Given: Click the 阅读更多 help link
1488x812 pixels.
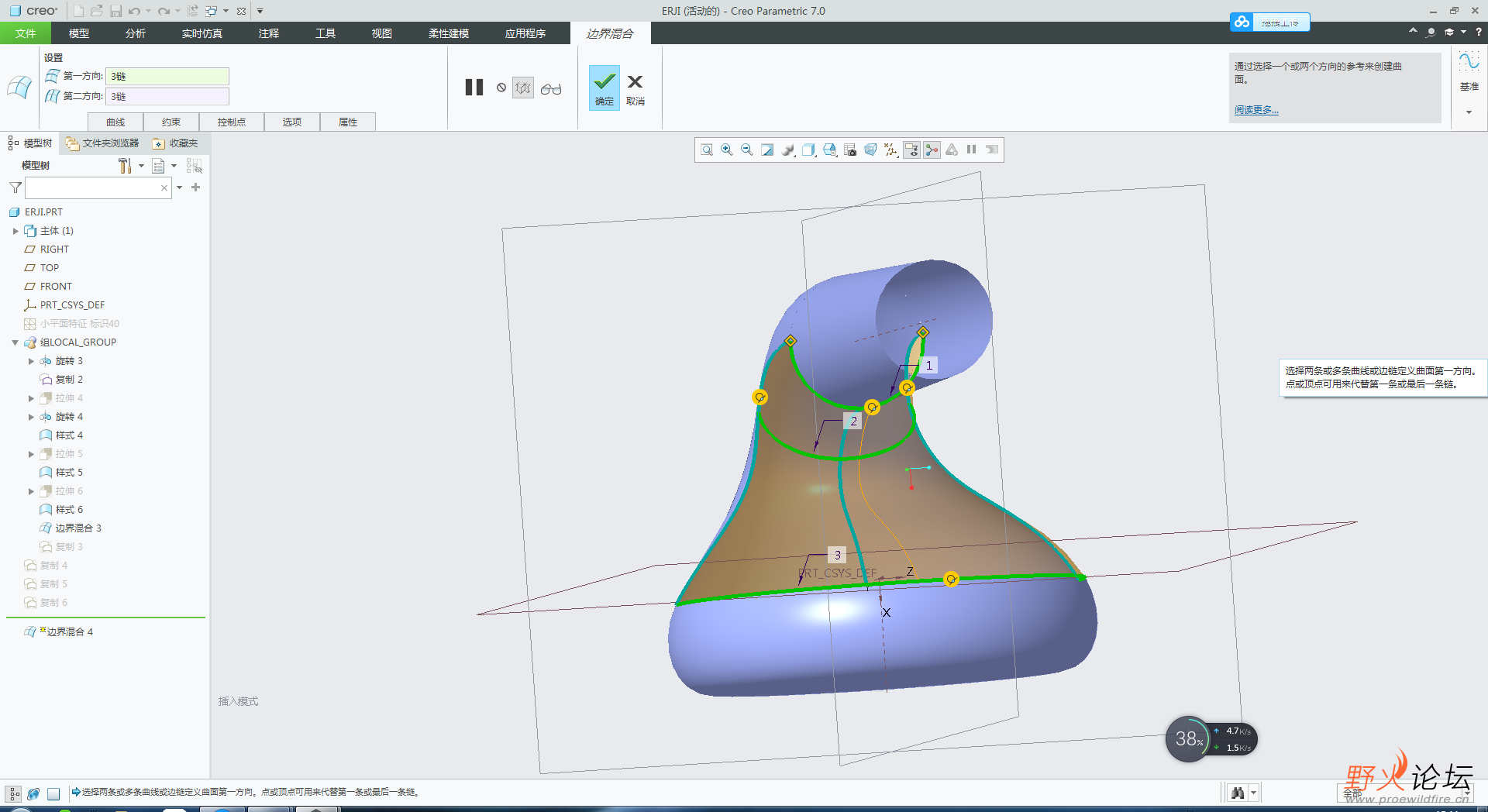Looking at the screenshot, I should tap(1256, 110).
